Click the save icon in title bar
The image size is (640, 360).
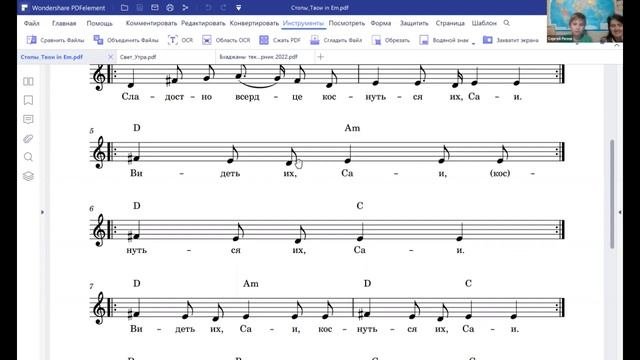pyautogui.click(x=140, y=8)
